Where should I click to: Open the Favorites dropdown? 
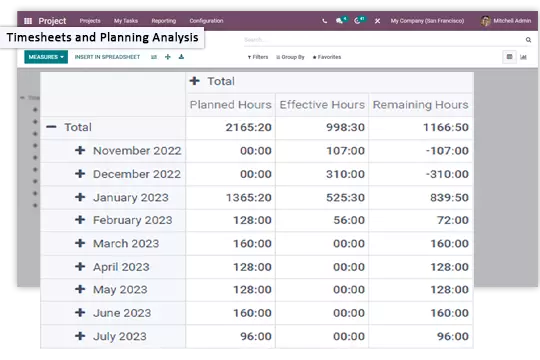click(327, 57)
